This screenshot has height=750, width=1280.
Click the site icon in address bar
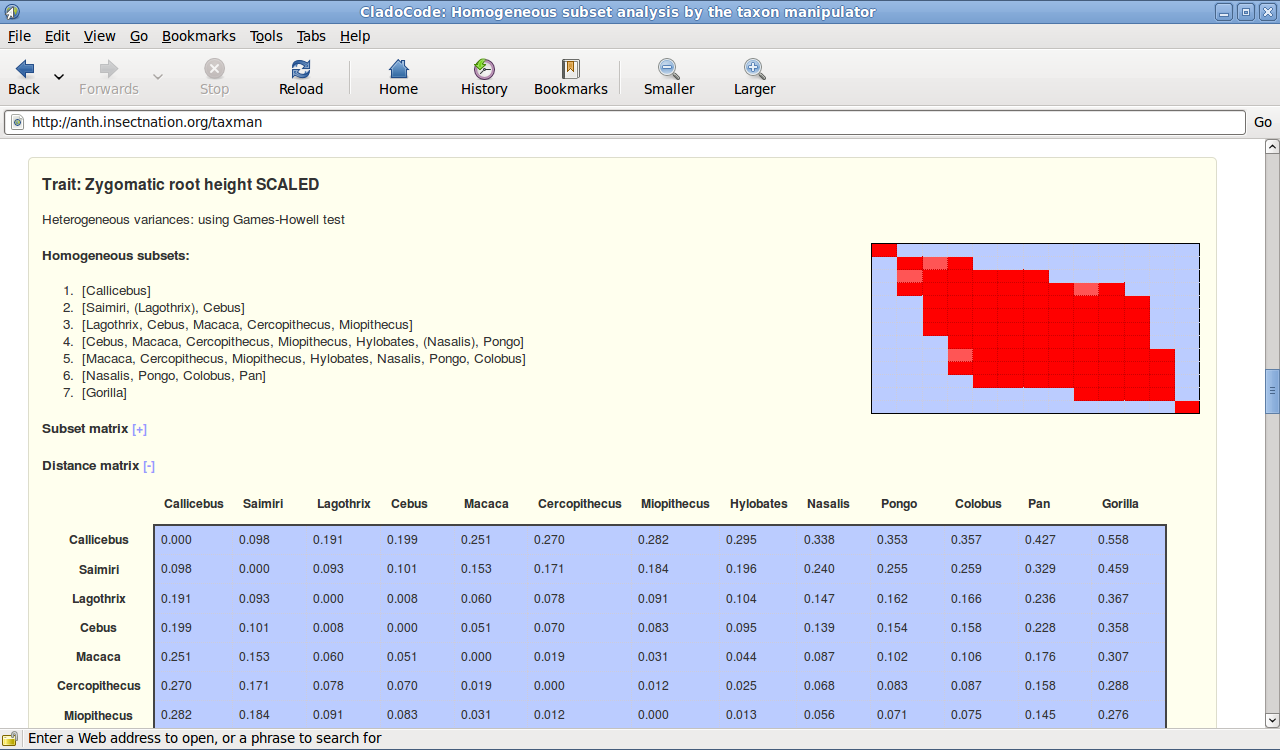point(17,122)
